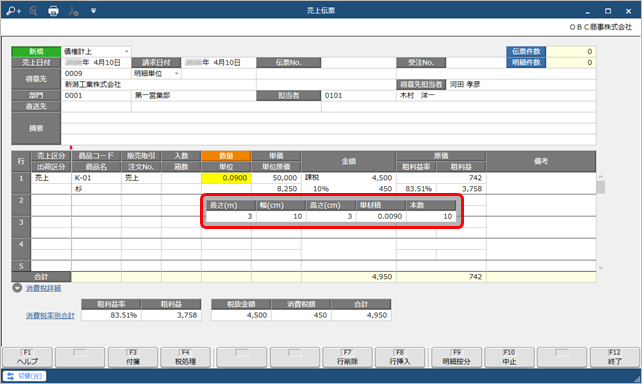Click the 得意先担当者 name 河田 孝彦
Screen dimensions: 642x384
click(x=465, y=85)
